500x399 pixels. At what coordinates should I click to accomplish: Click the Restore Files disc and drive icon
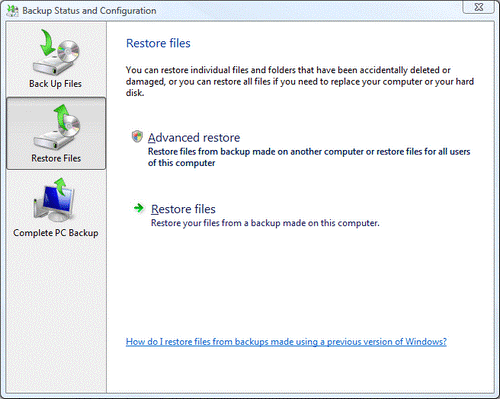(x=57, y=127)
